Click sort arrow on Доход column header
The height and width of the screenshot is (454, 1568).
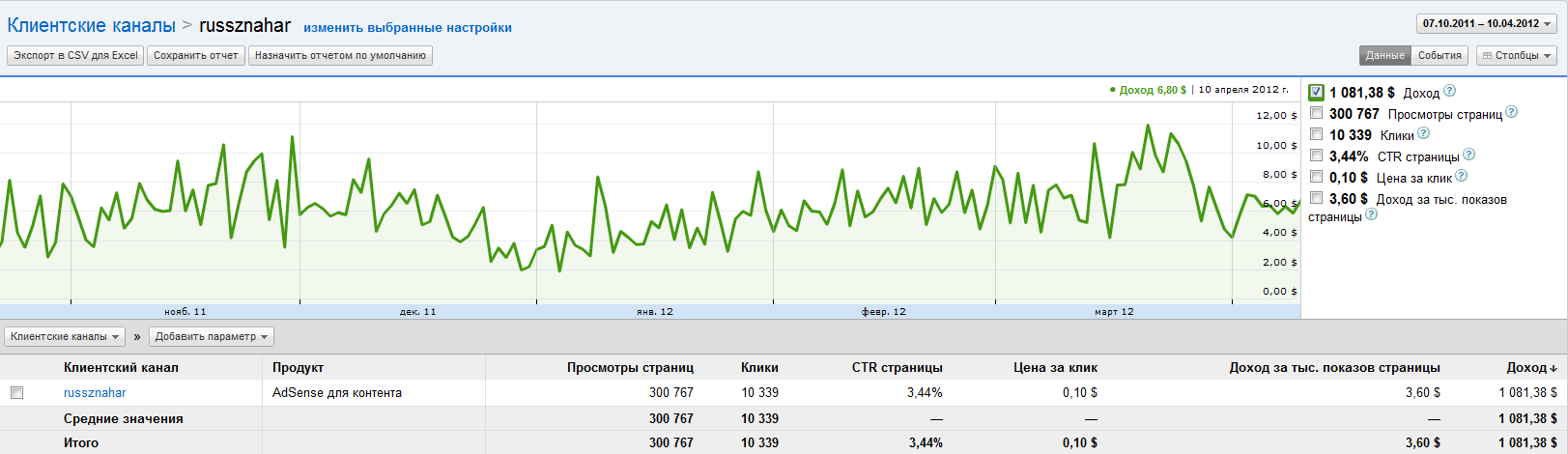pos(1553,368)
